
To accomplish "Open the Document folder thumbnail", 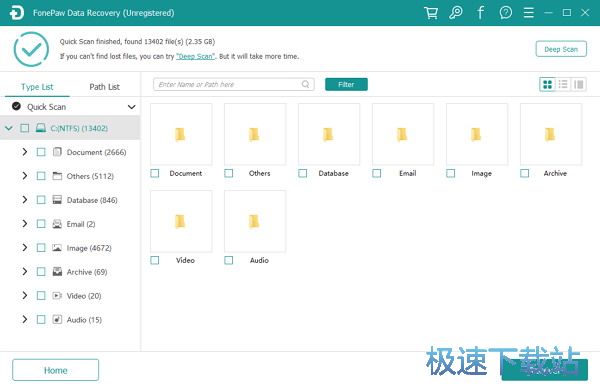I will click(x=181, y=134).
